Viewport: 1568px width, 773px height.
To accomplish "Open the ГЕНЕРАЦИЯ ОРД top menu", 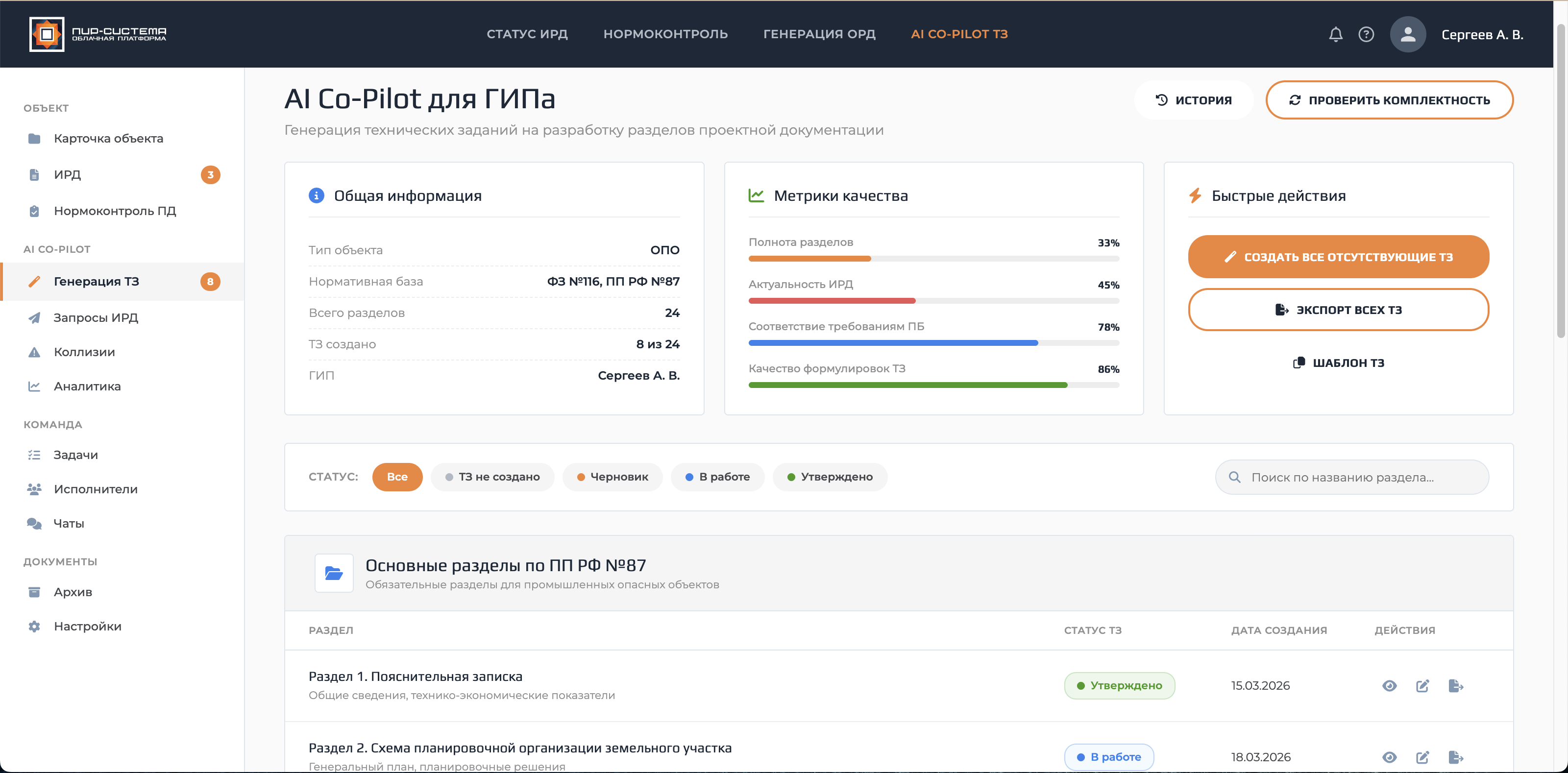I will [819, 34].
